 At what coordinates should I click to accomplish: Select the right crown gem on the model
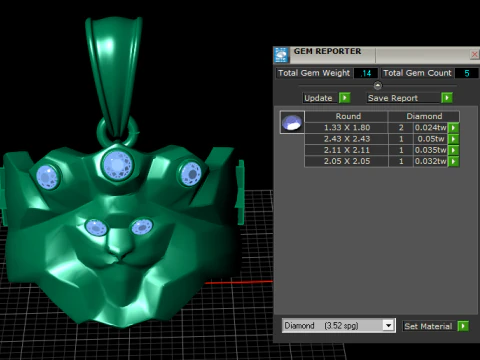(191, 174)
